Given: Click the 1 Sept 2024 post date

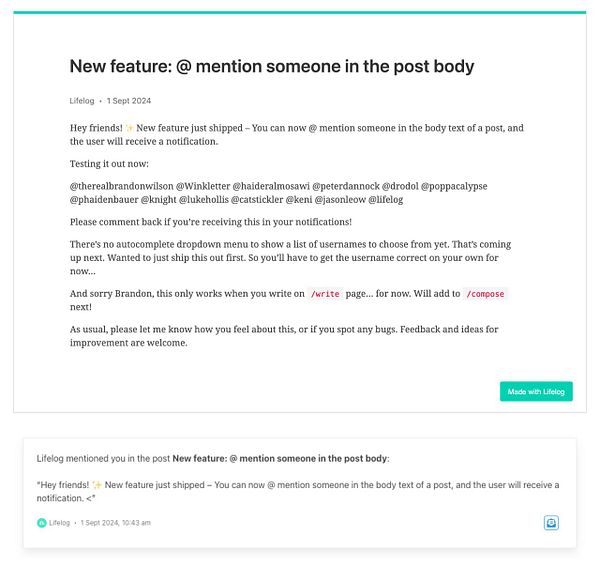Looking at the screenshot, I should click(129, 101).
